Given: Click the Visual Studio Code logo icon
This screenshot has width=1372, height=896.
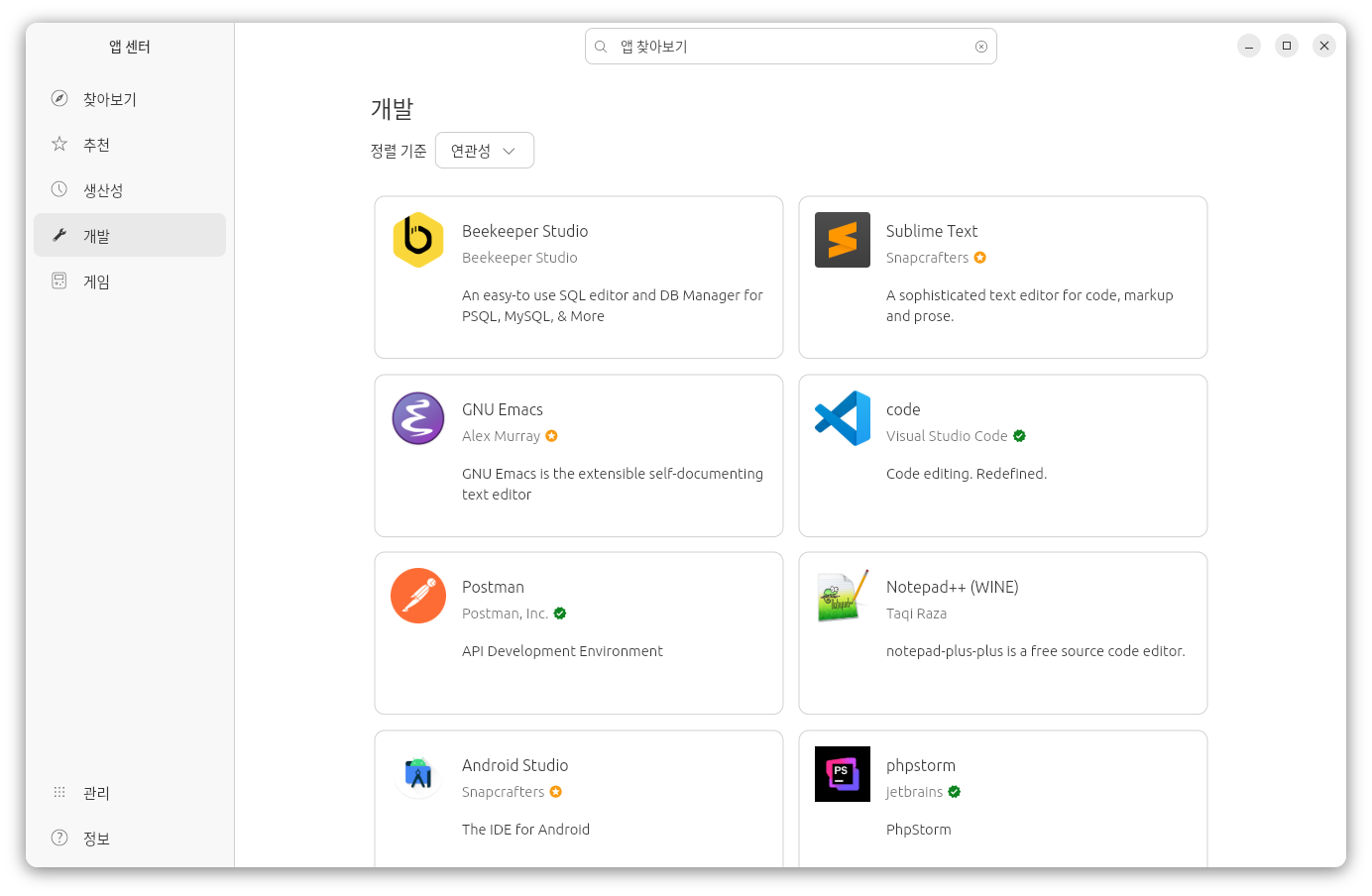Looking at the screenshot, I should coord(843,418).
